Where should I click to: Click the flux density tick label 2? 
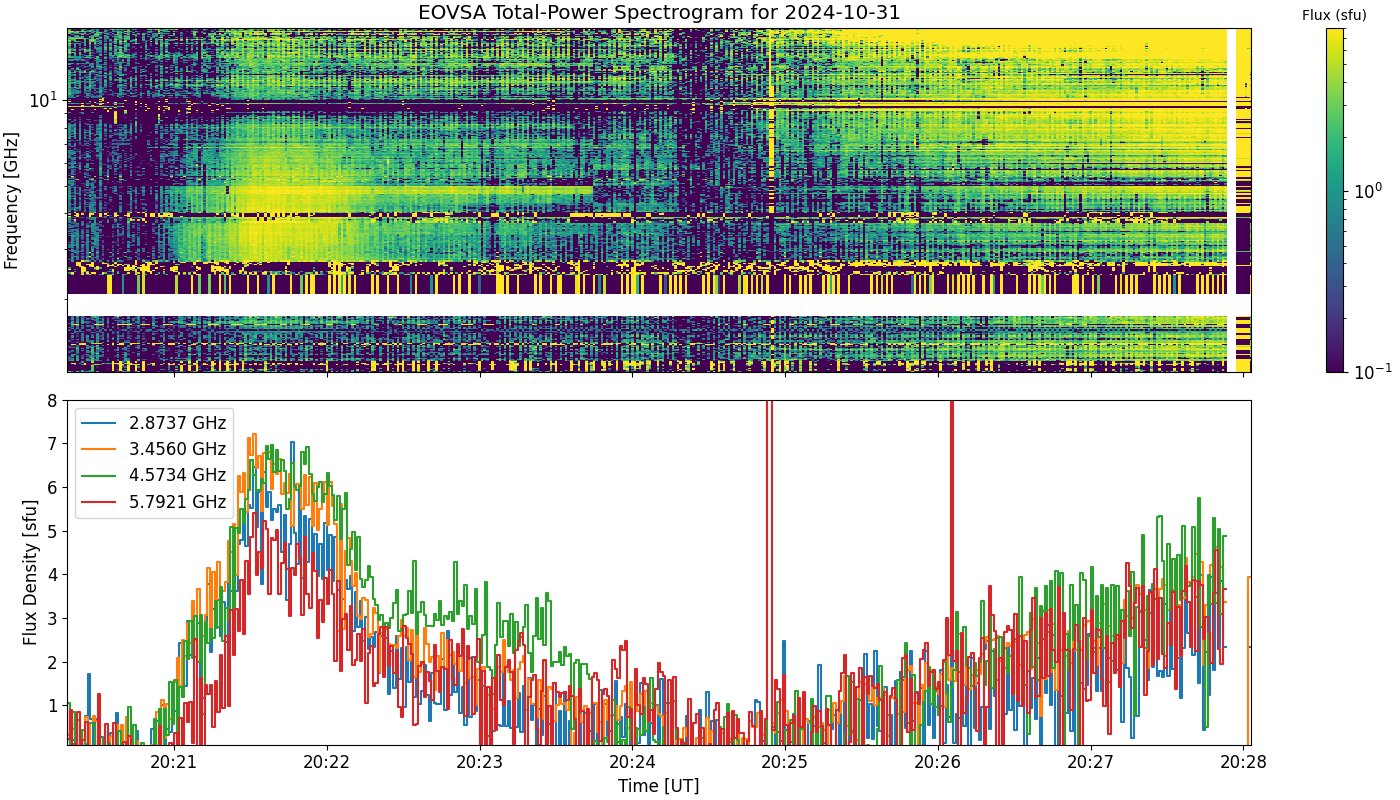coord(55,662)
